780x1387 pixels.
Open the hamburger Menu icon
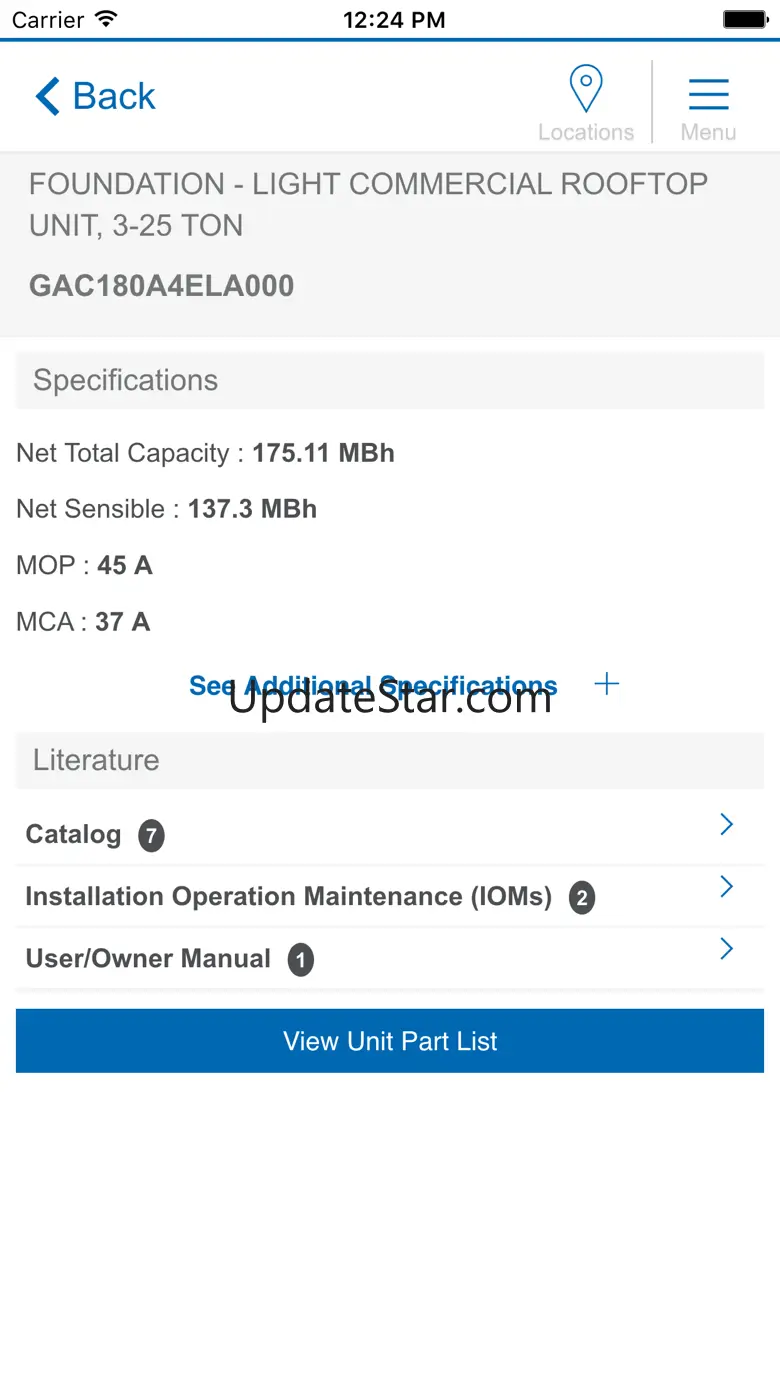pos(708,94)
